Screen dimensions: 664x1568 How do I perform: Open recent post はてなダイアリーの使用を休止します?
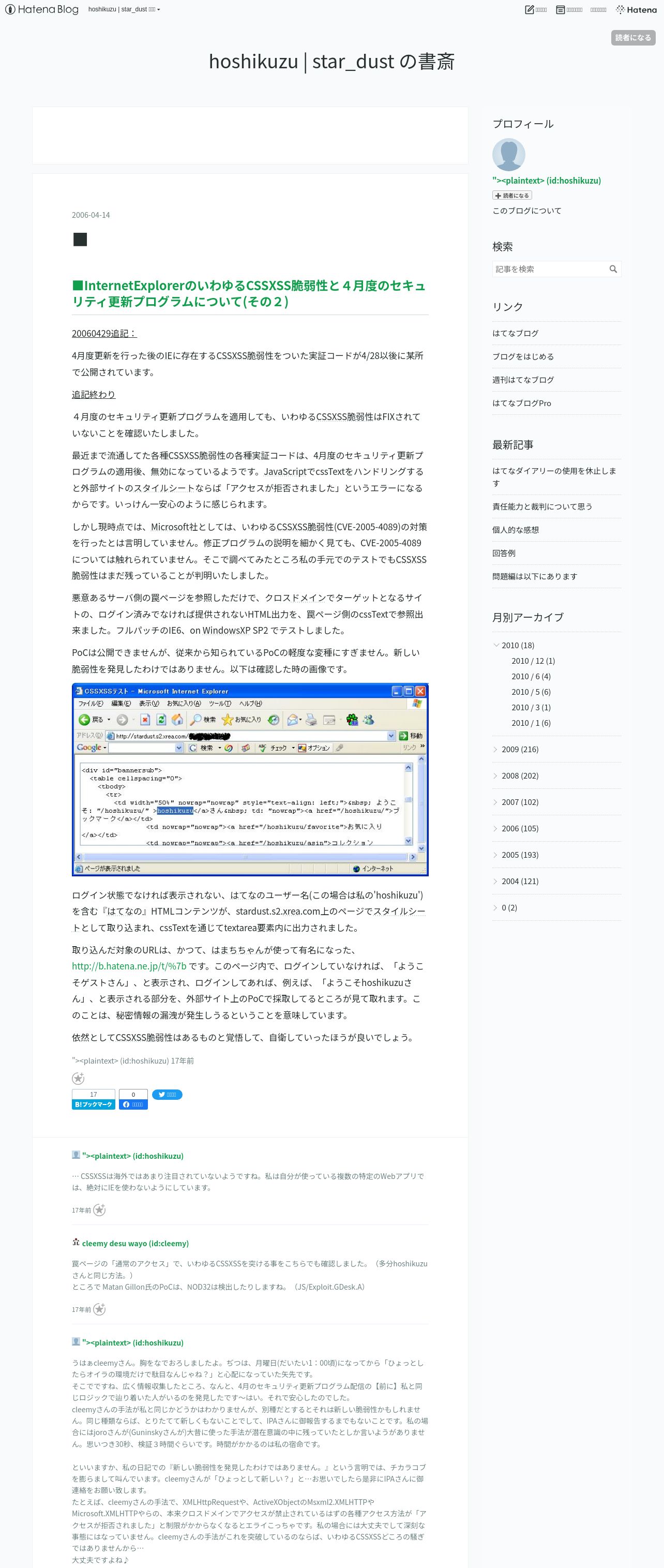click(x=554, y=476)
